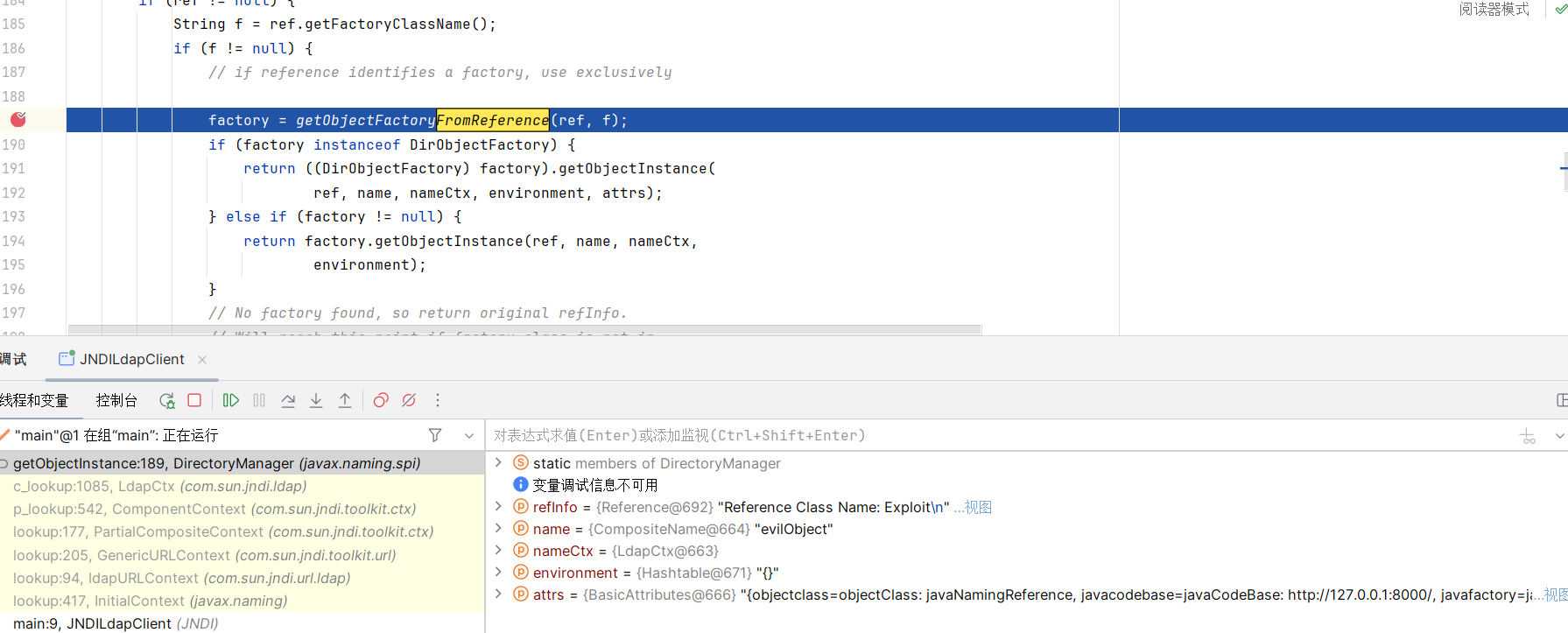The image size is (1568, 633).
Task: Click 视图 link for refInfo
Action: [x=978, y=507]
